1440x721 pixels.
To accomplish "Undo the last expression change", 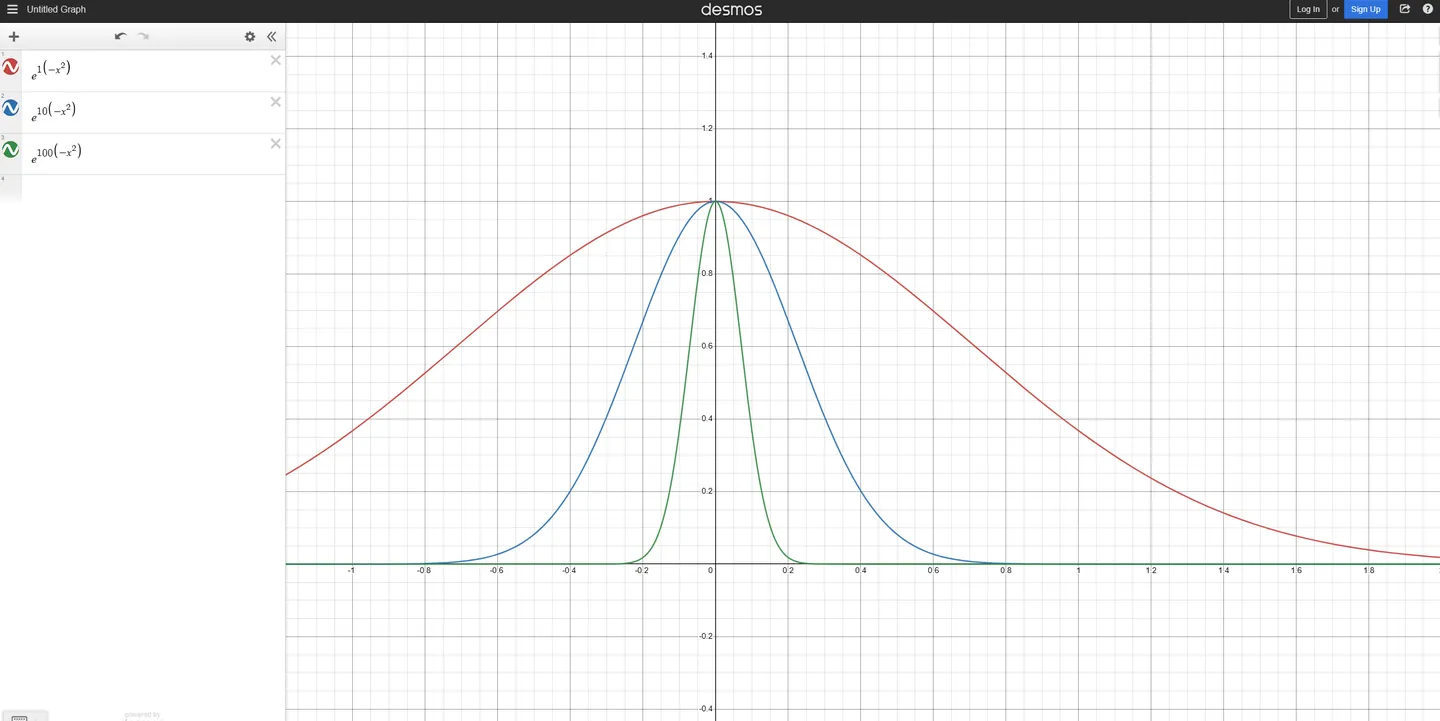I will coord(120,37).
